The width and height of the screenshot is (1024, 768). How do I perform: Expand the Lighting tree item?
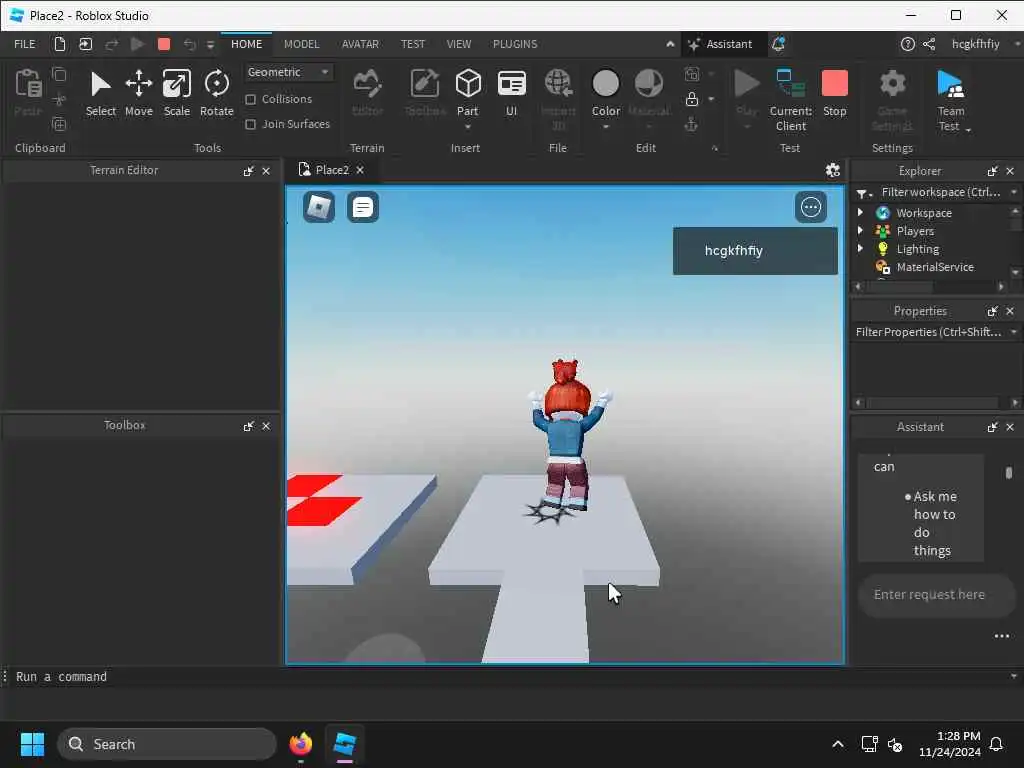(860, 248)
